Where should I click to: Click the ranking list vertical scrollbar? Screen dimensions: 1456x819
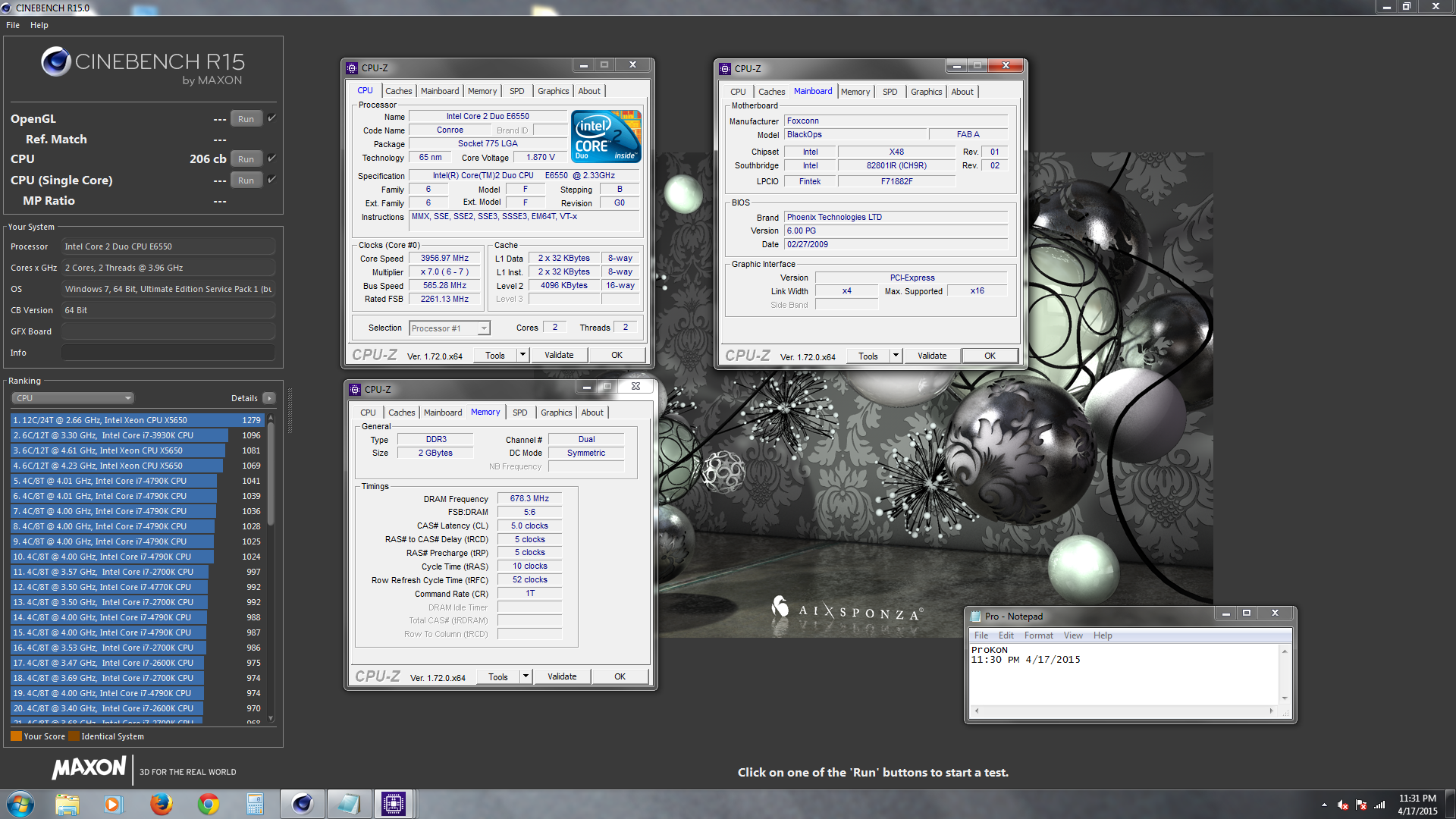click(271, 474)
